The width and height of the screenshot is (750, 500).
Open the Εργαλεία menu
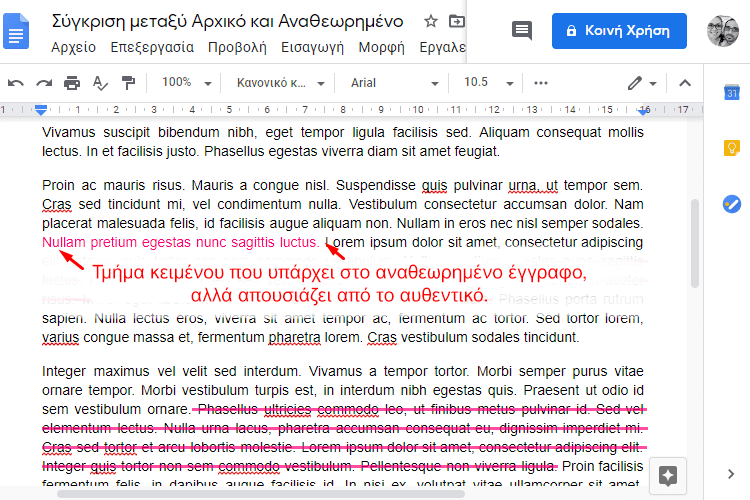[442, 47]
